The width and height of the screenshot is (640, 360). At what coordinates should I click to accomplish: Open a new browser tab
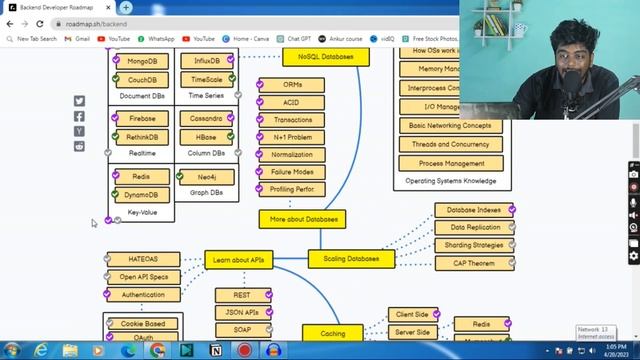click(x=126, y=7)
